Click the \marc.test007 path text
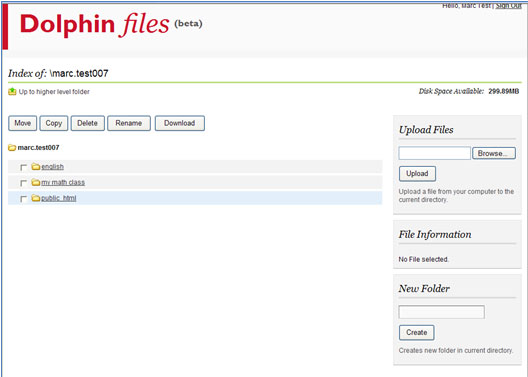Viewport: 528px width, 377px height. tap(79, 73)
